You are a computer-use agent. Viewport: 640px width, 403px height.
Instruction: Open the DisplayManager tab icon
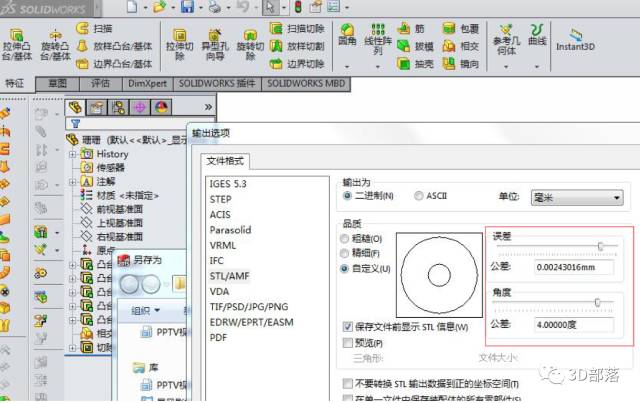point(162,107)
